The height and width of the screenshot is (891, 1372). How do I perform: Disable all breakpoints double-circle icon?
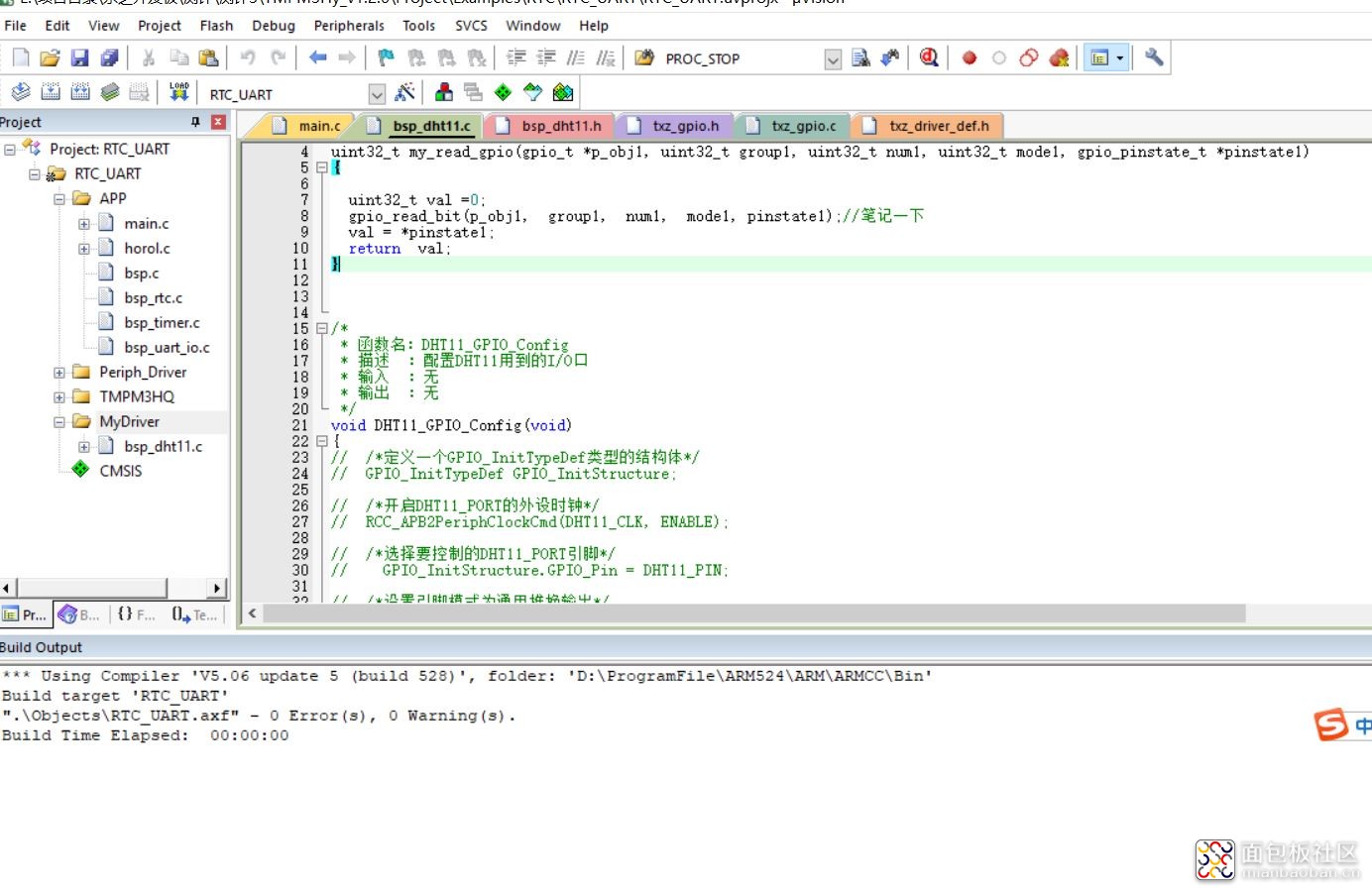tap(1029, 58)
